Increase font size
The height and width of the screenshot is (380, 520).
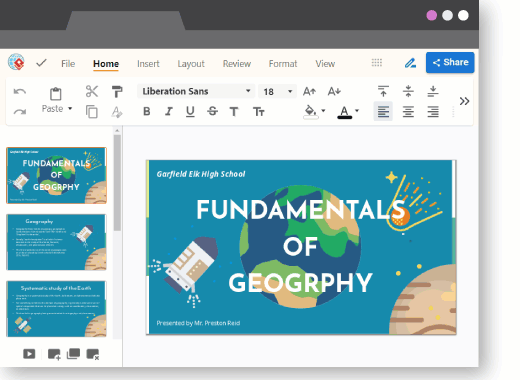click(x=309, y=91)
